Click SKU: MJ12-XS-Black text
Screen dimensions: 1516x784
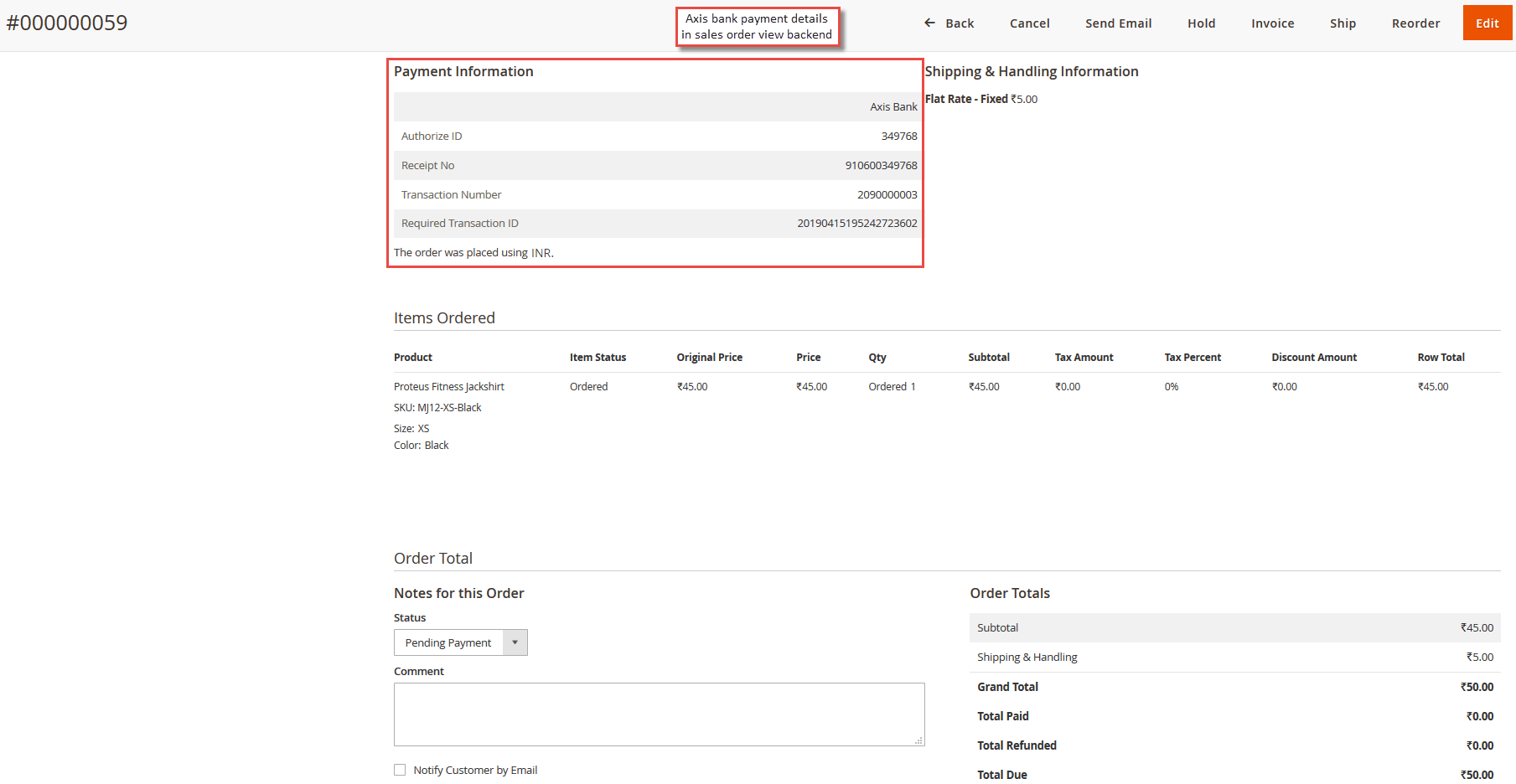point(437,407)
